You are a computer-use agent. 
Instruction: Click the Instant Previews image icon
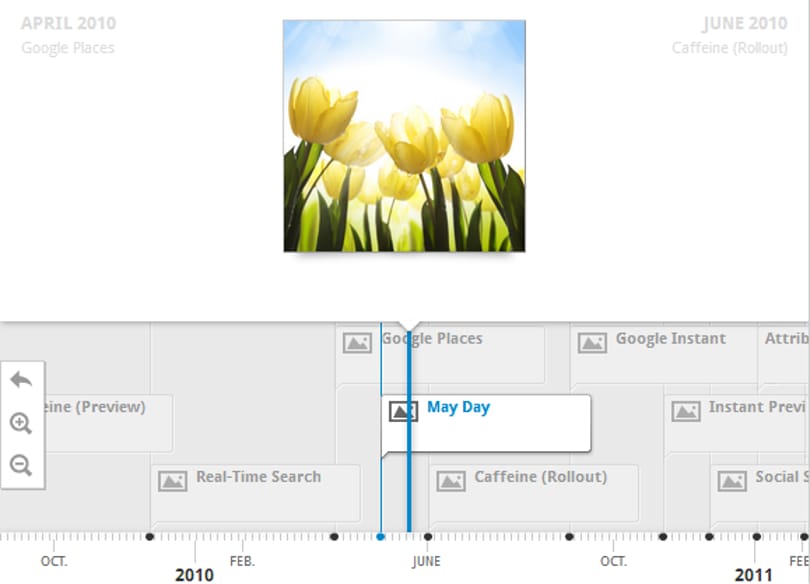[686, 411]
